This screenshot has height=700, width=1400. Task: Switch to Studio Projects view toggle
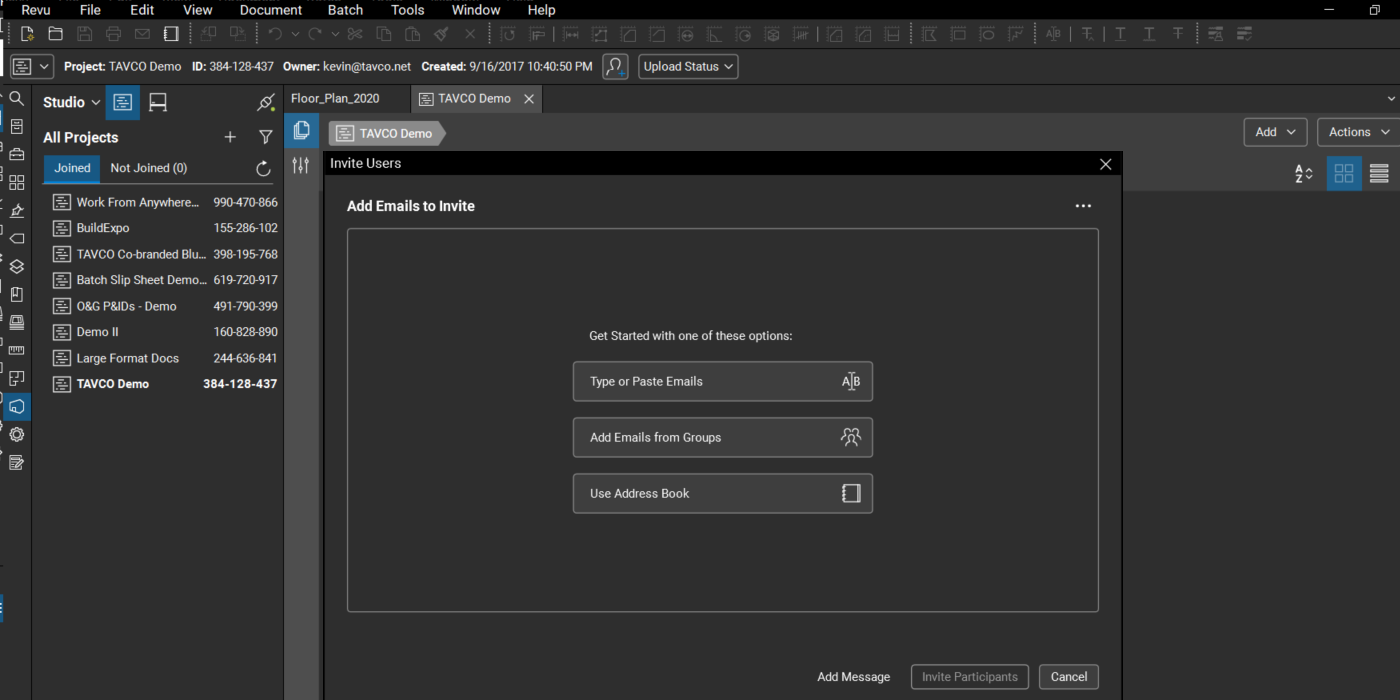(123, 102)
